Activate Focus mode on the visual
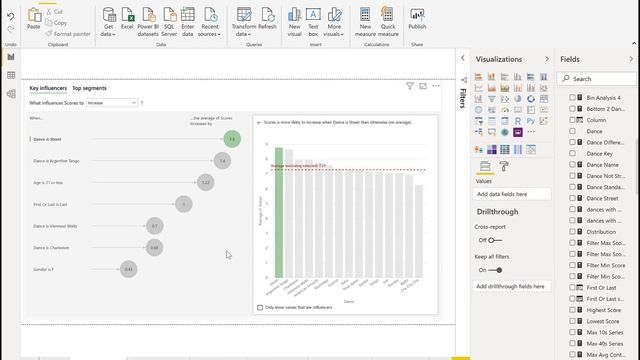 coord(423,86)
